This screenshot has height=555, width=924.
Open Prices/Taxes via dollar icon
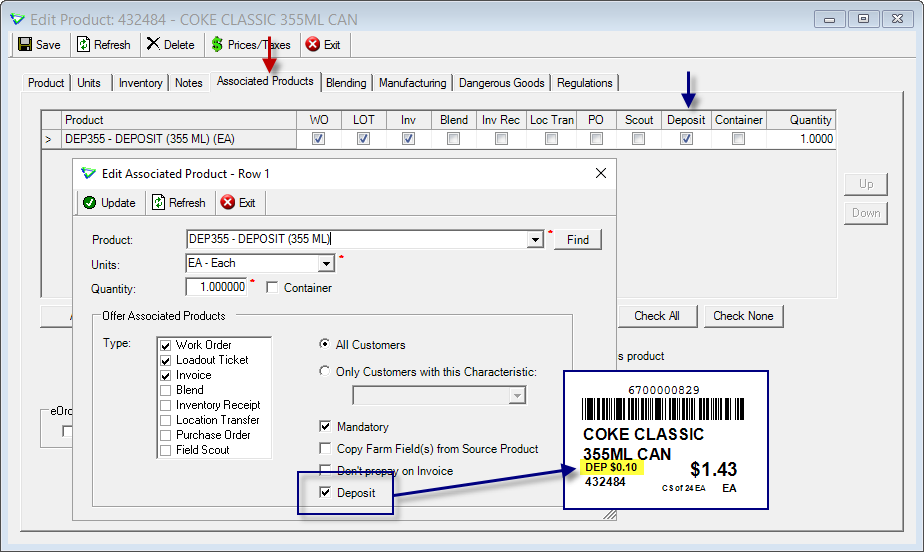point(217,44)
